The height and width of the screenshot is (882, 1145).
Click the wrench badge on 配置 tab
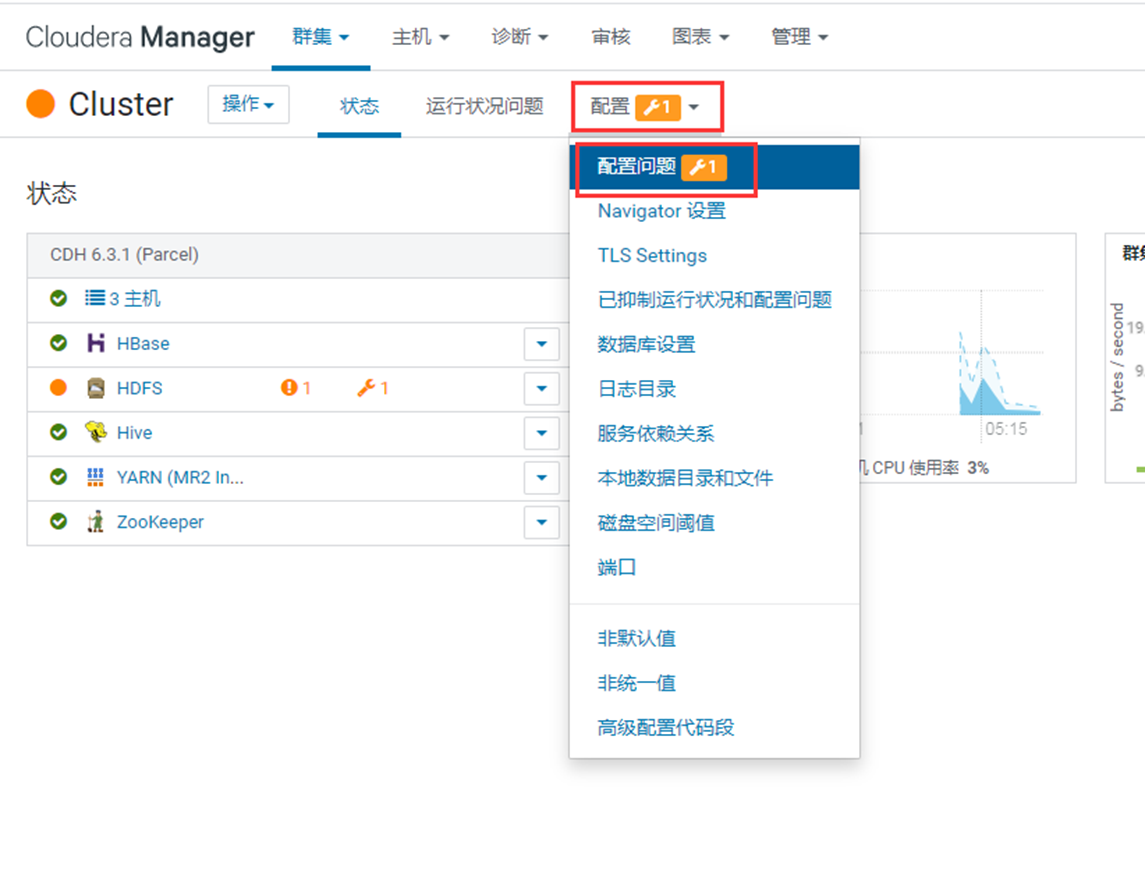(x=658, y=107)
